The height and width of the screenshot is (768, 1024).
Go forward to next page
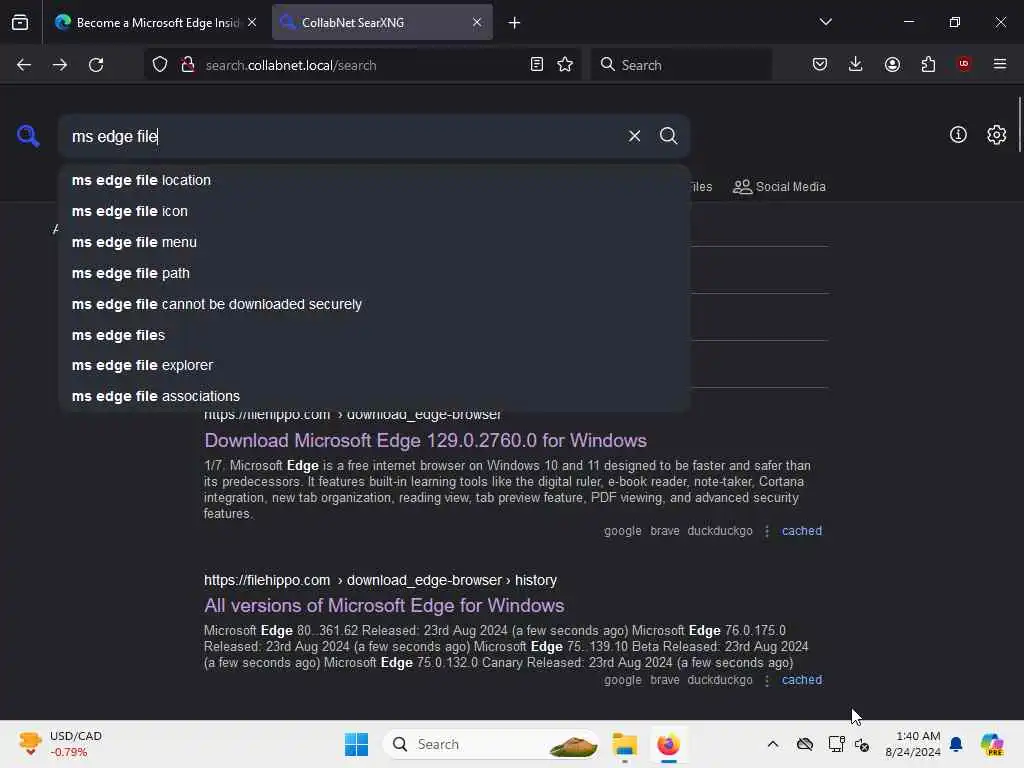60,65
